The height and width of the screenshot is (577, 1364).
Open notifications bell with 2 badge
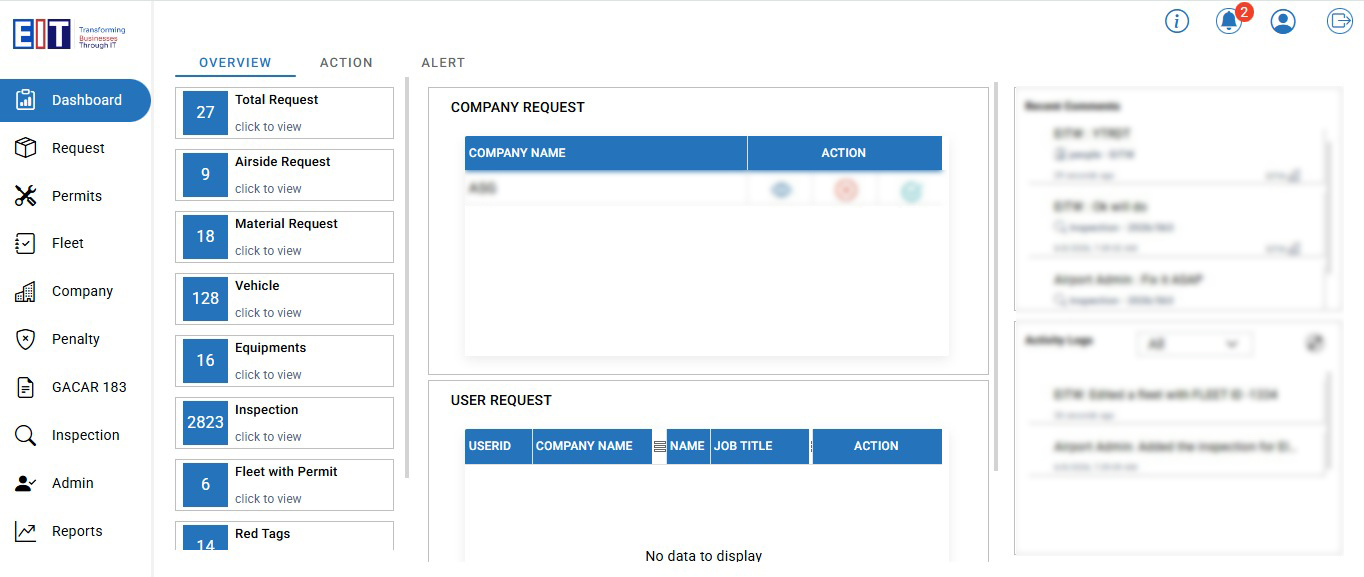coord(1230,20)
